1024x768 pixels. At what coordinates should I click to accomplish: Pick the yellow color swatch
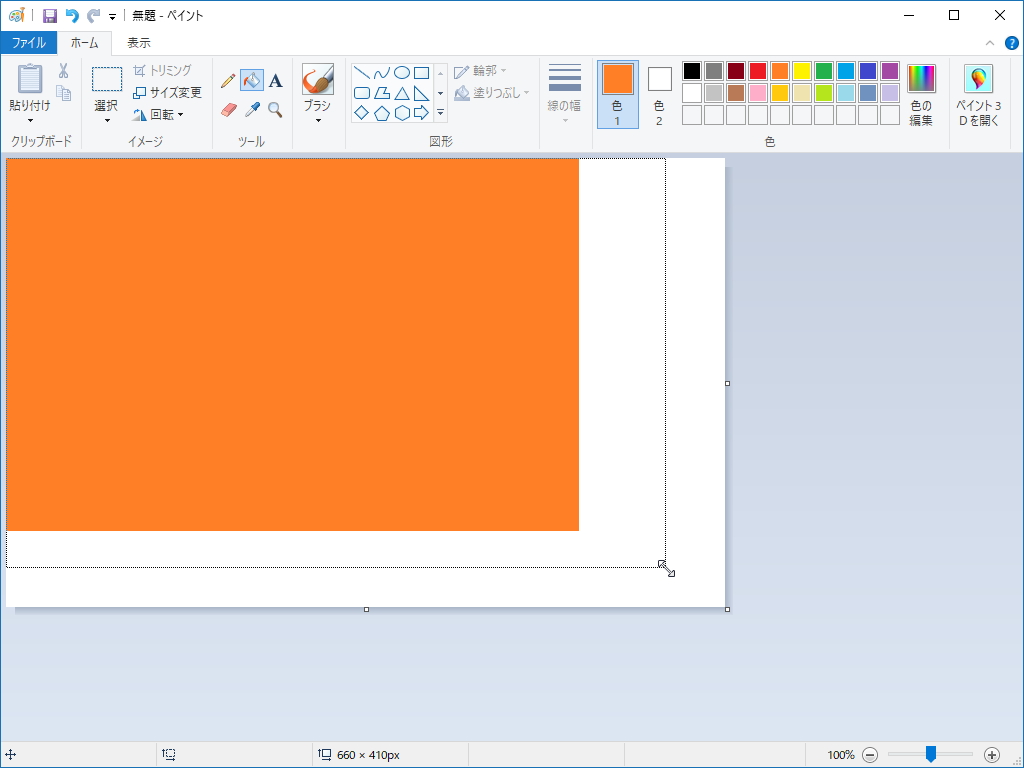[801, 71]
